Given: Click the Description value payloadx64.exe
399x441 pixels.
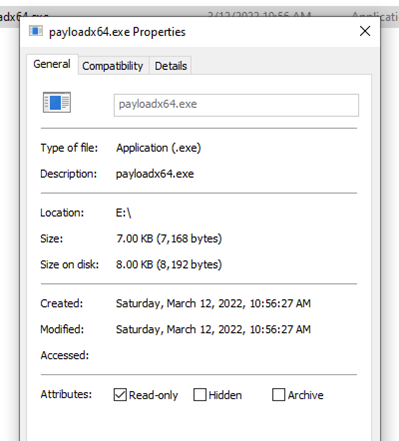Looking at the screenshot, I should [155, 174].
